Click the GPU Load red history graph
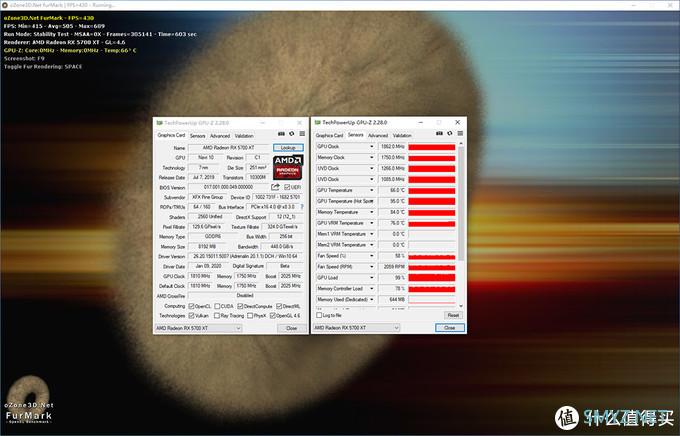This screenshot has width=680, height=436. (432, 278)
